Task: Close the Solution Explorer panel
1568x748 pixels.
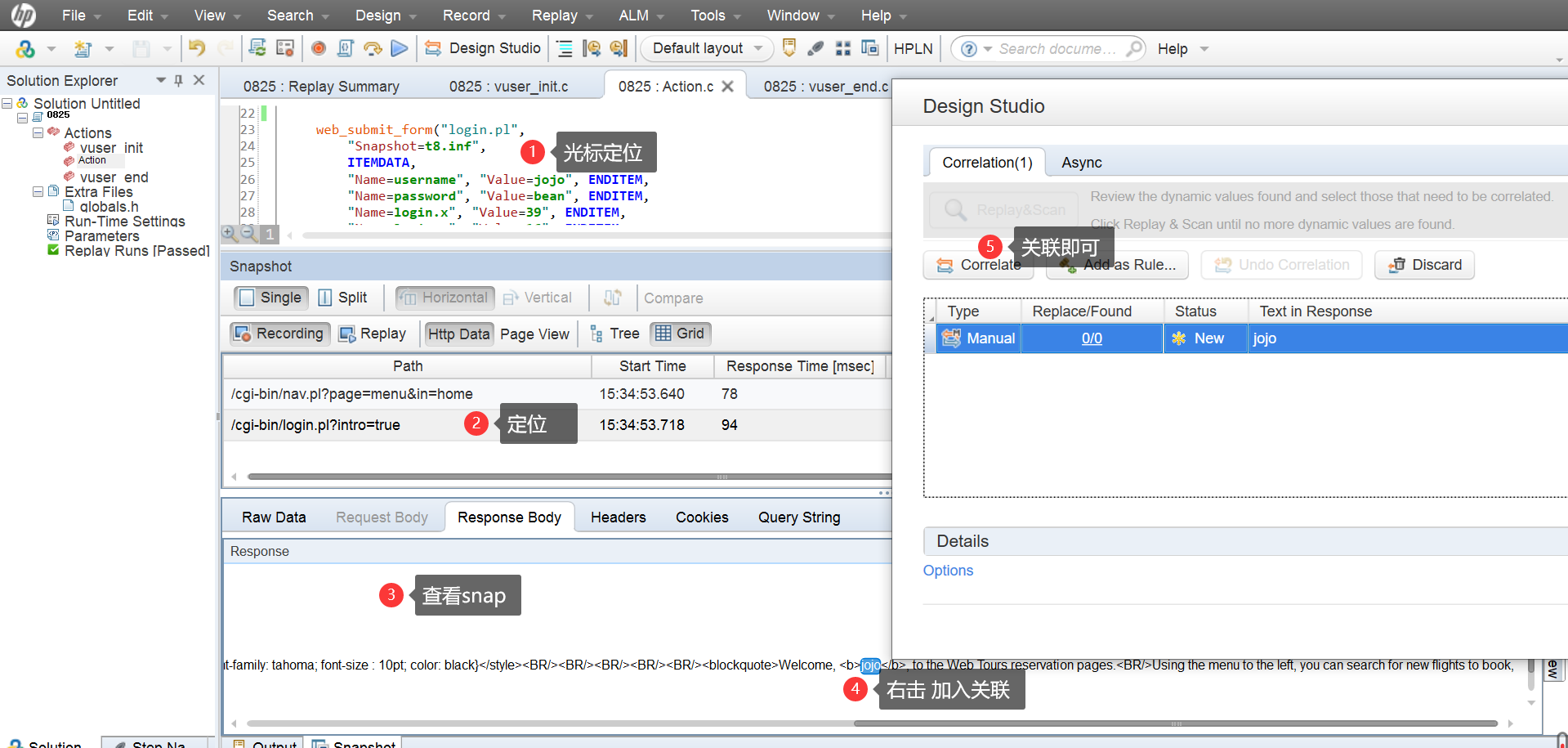Action: point(199,80)
